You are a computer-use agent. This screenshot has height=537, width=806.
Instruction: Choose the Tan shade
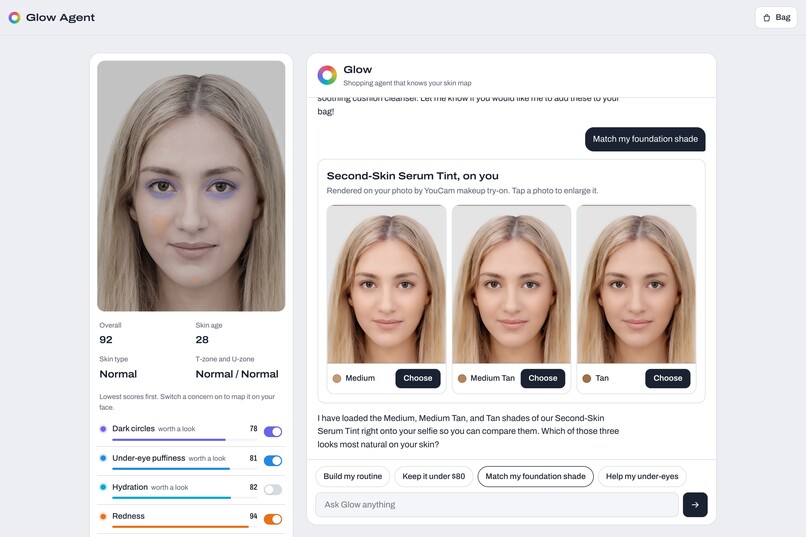point(668,378)
